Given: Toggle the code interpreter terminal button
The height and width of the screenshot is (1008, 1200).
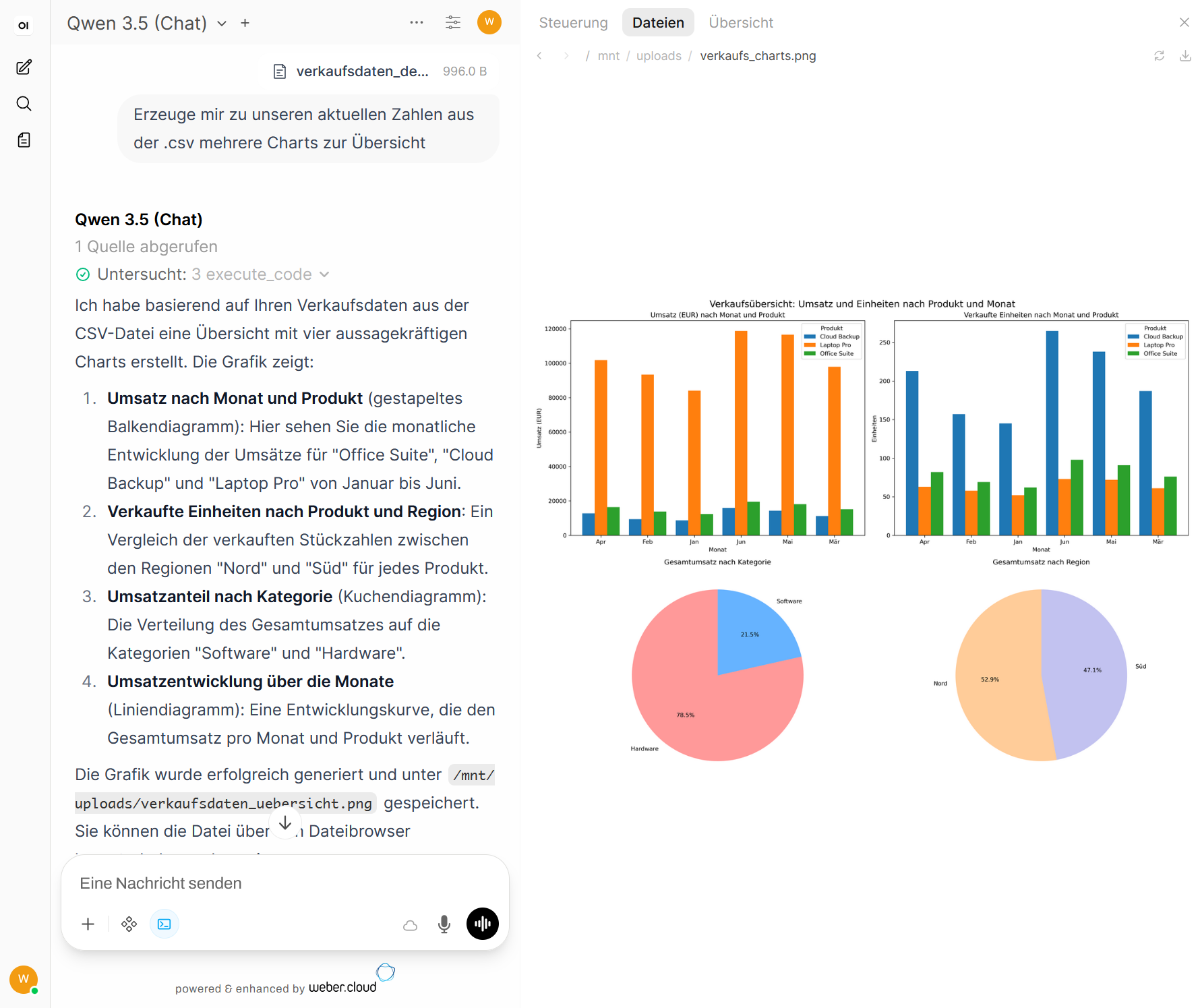Looking at the screenshot, I should tap(164, 924).
